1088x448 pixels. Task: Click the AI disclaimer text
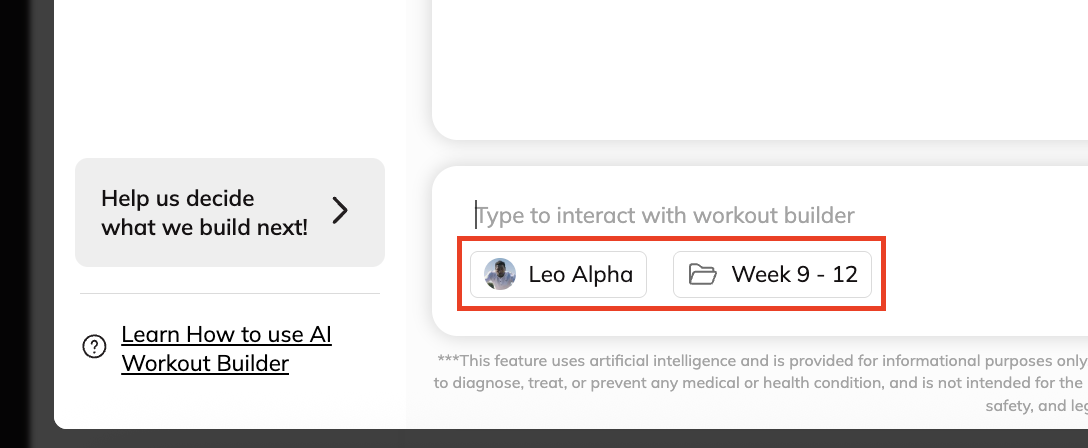click(760, 383)
